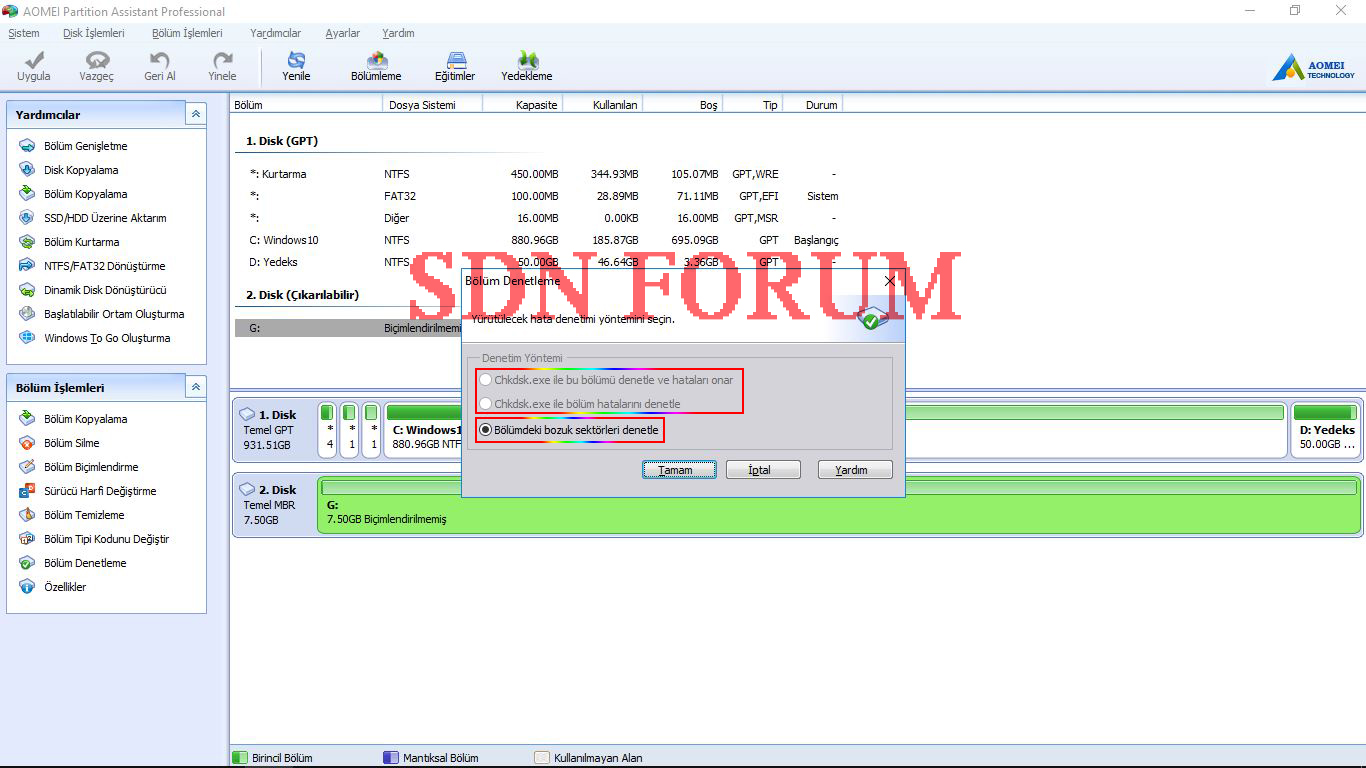Open the Yardımcılar menu in menu bar

[x=275, y=33]
